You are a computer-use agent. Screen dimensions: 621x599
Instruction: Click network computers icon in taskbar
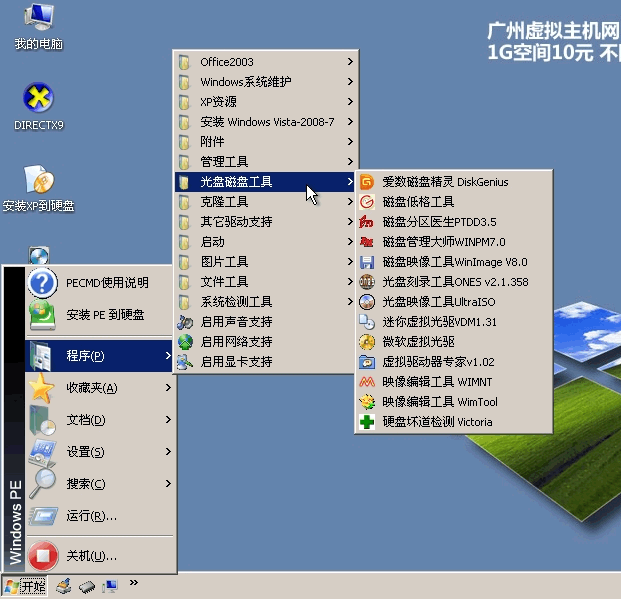pos(110,586)
